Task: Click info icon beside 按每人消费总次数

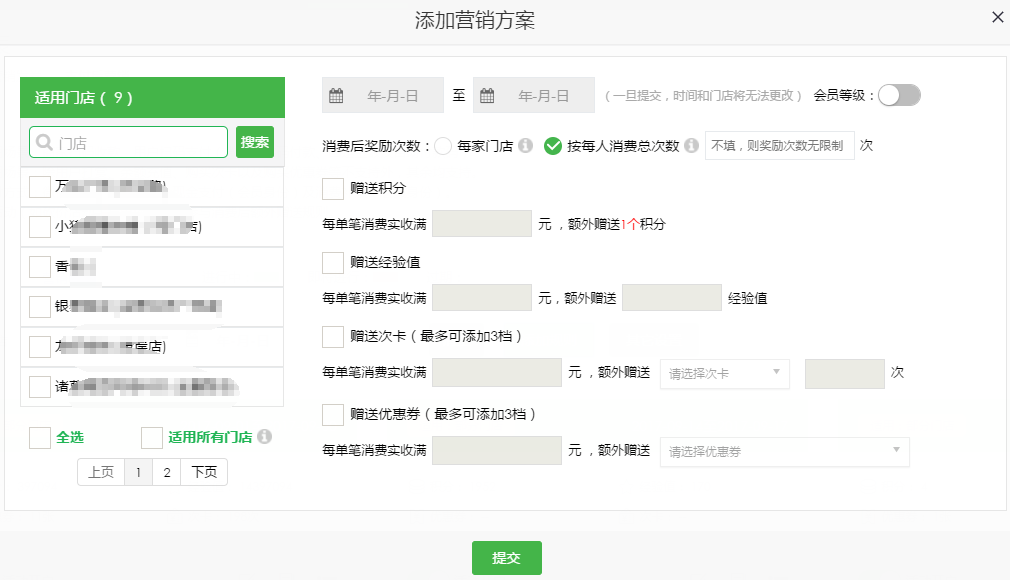Action: 691,146
